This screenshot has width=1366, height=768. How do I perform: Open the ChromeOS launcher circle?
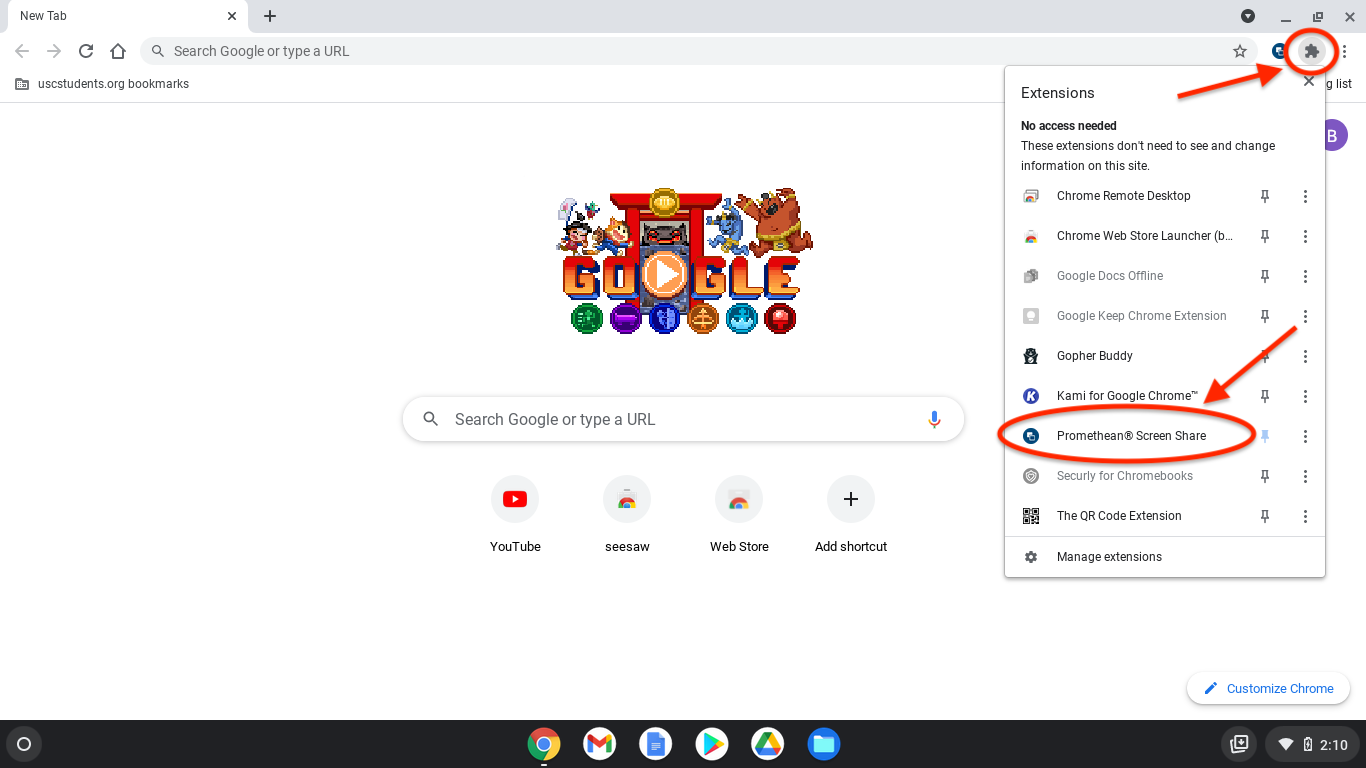click(24, 744)
